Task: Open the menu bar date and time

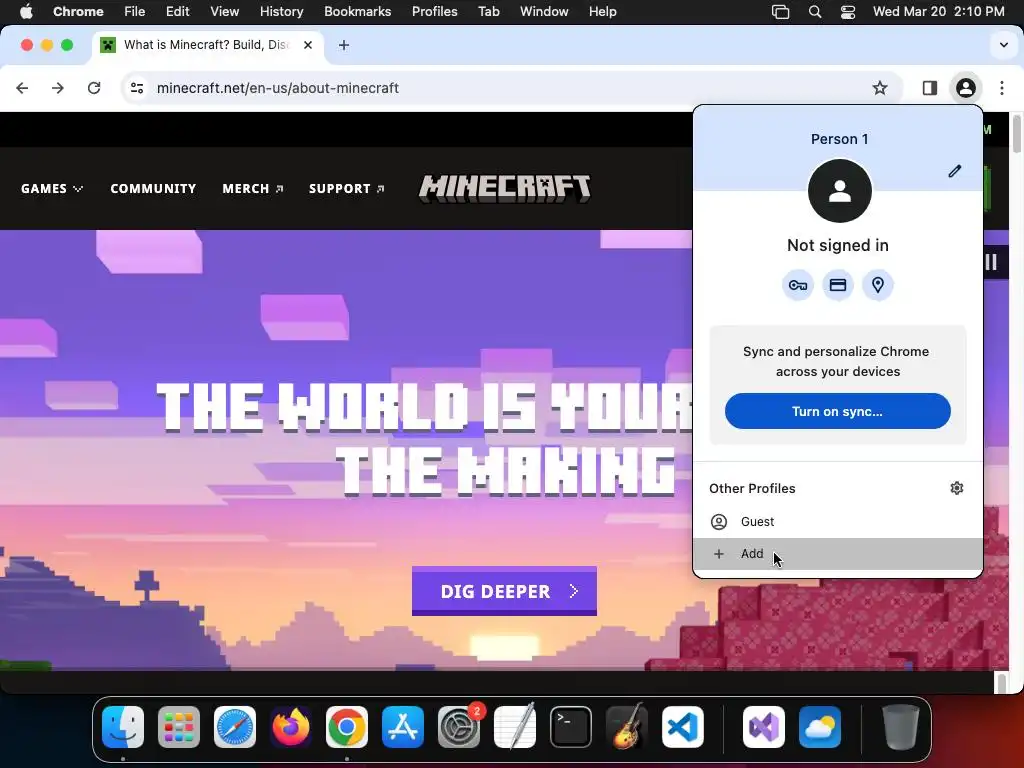Action: coord(938,12)
